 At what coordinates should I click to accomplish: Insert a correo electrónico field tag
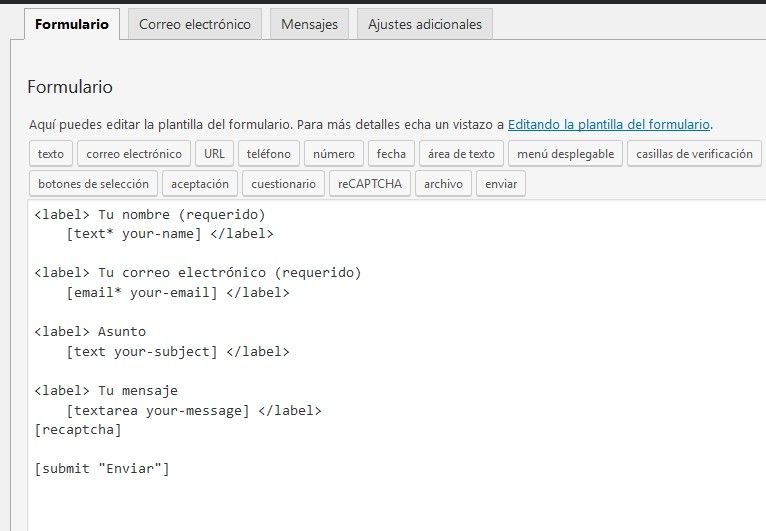(x=134, y=154)
